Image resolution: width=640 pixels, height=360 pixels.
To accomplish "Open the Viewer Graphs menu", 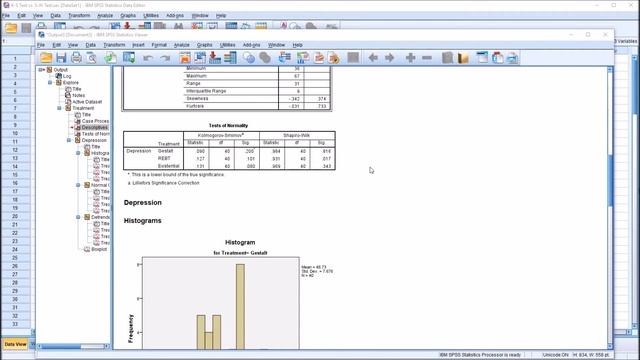I will [204, 45].
